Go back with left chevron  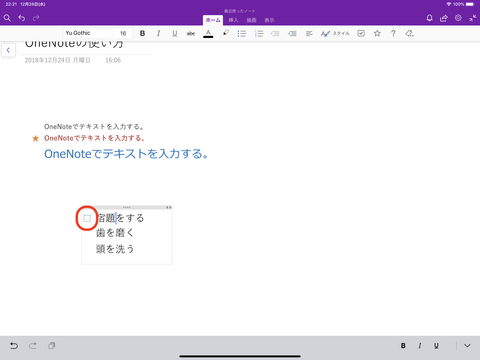(x=8, y=50)
